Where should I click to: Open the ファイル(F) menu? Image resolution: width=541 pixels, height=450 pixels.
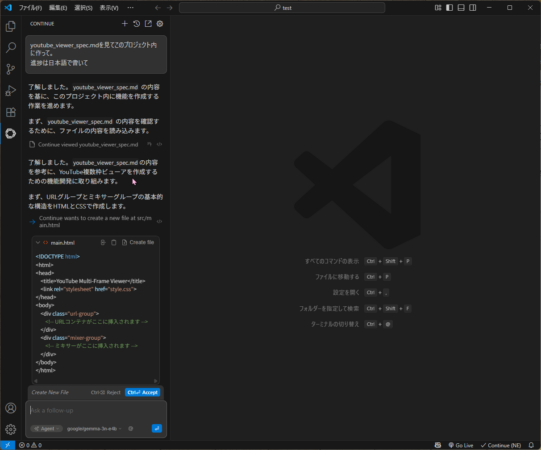click(30, 8)
